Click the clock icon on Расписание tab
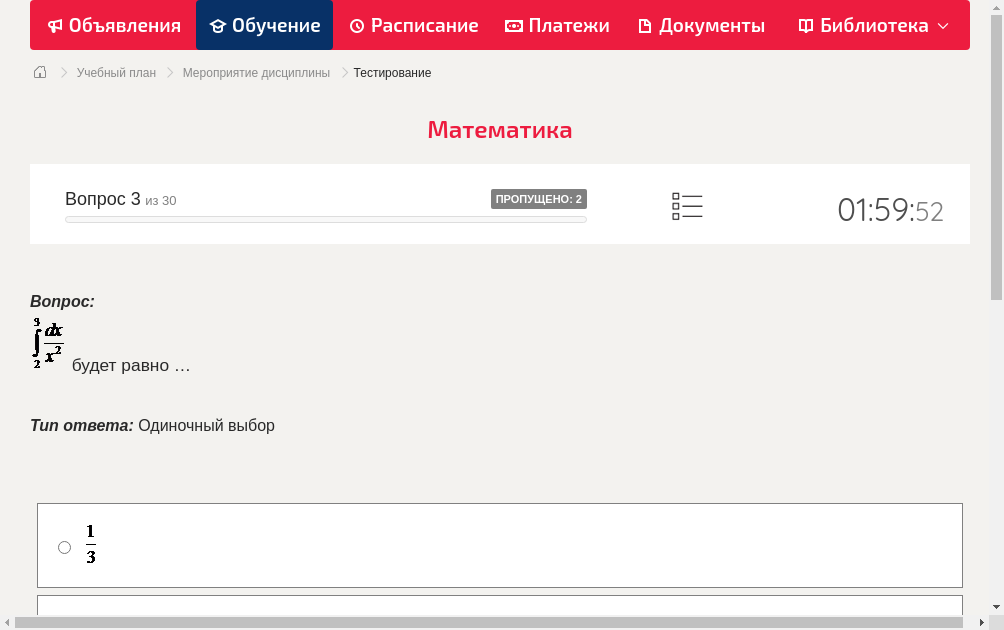The width and height of the screenshot is (1004, 630). (356, 25)
